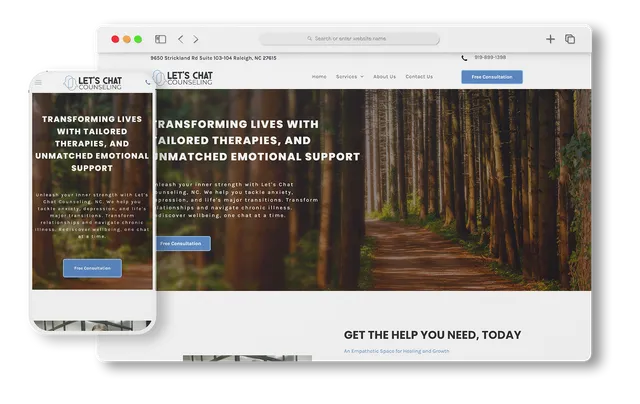Open a new tab with plus icon
This screenshot has height=404, width=640.
(x=550, y=39)
